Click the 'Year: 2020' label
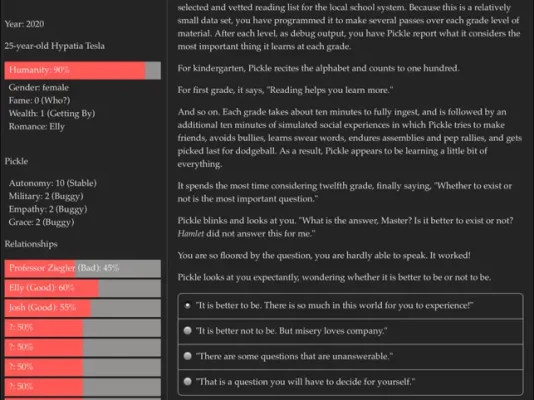 [24, 24]
